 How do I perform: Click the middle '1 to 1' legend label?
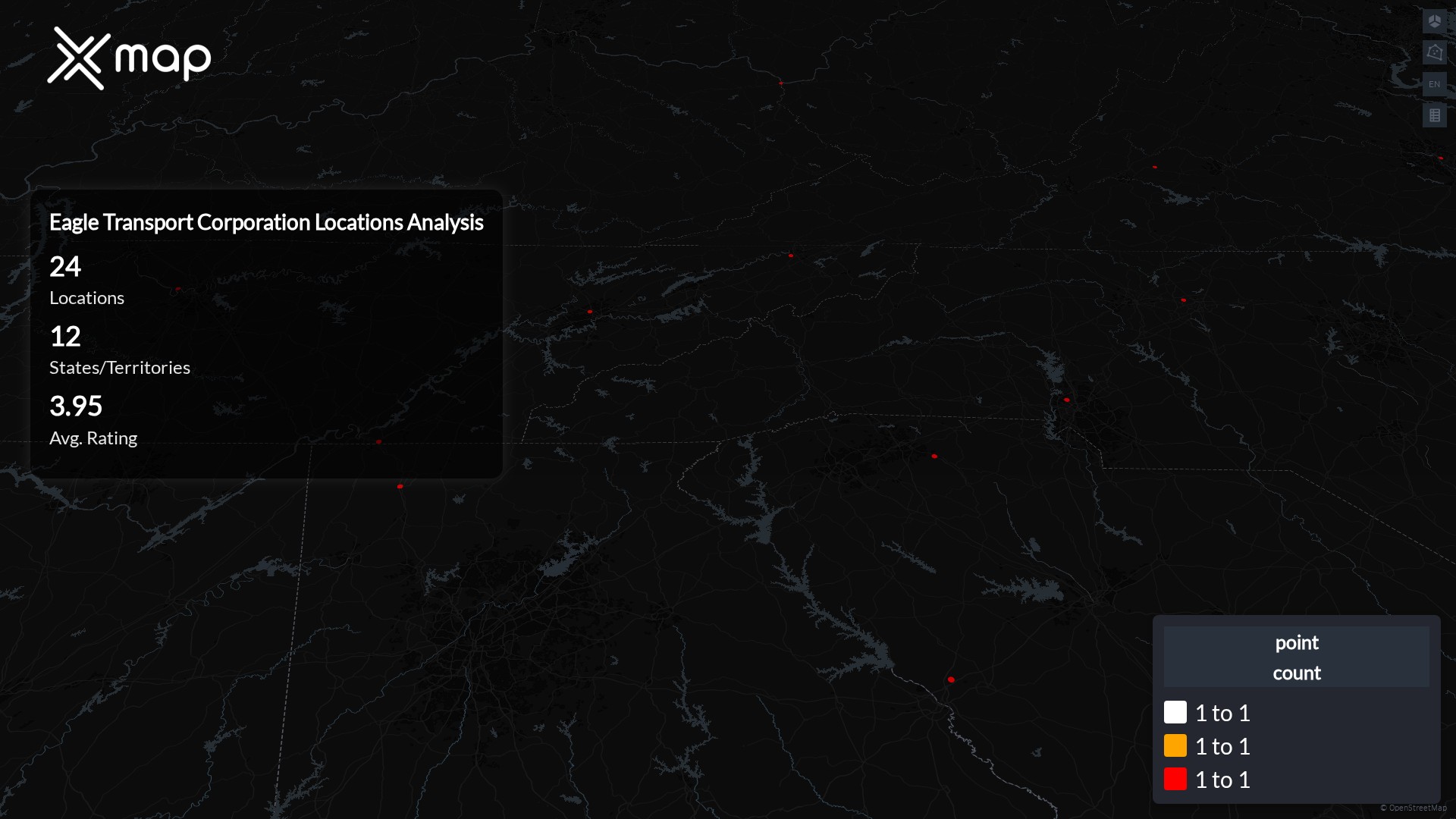point(1222,746)
